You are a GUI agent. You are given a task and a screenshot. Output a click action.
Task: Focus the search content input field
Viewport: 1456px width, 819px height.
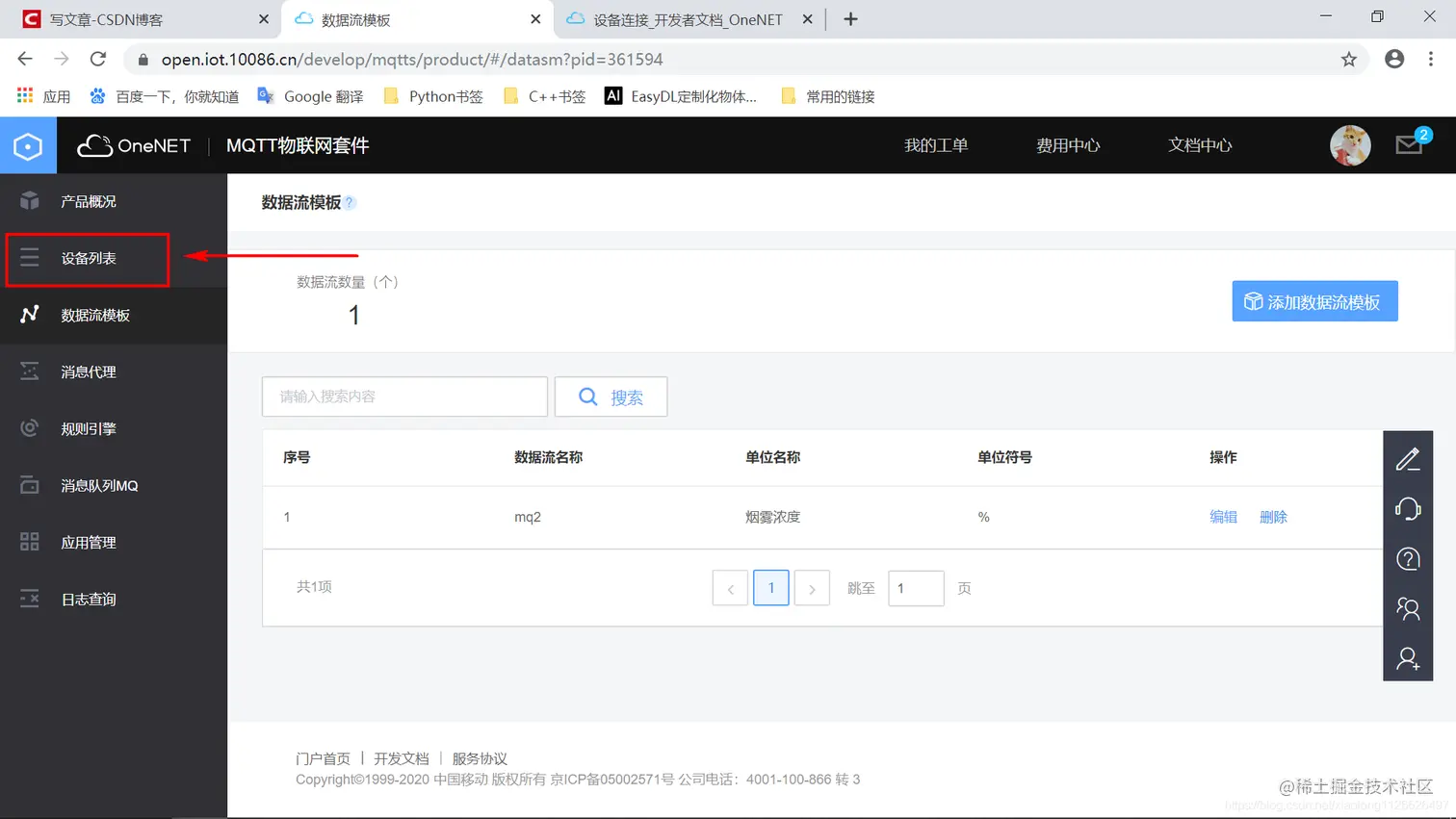tap(404, 397)
